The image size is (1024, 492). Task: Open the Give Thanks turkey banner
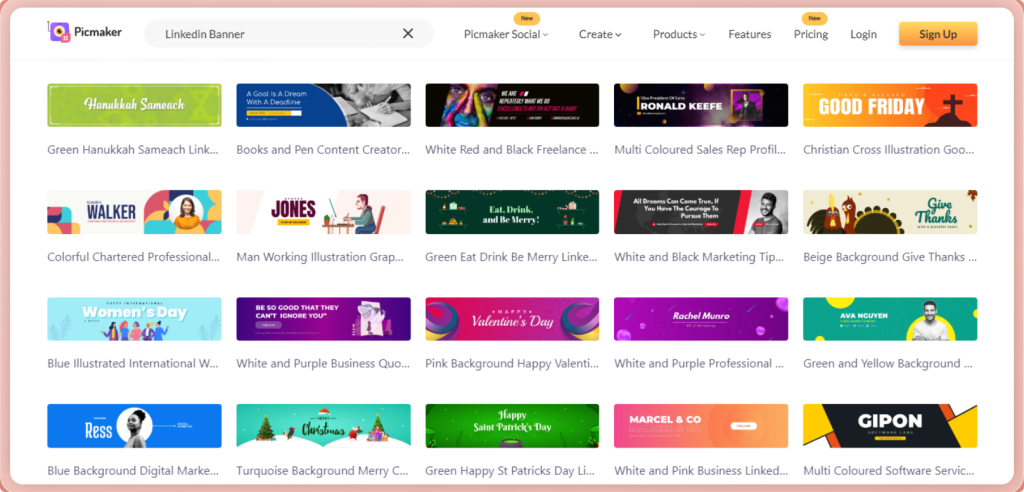pos(890,212)
